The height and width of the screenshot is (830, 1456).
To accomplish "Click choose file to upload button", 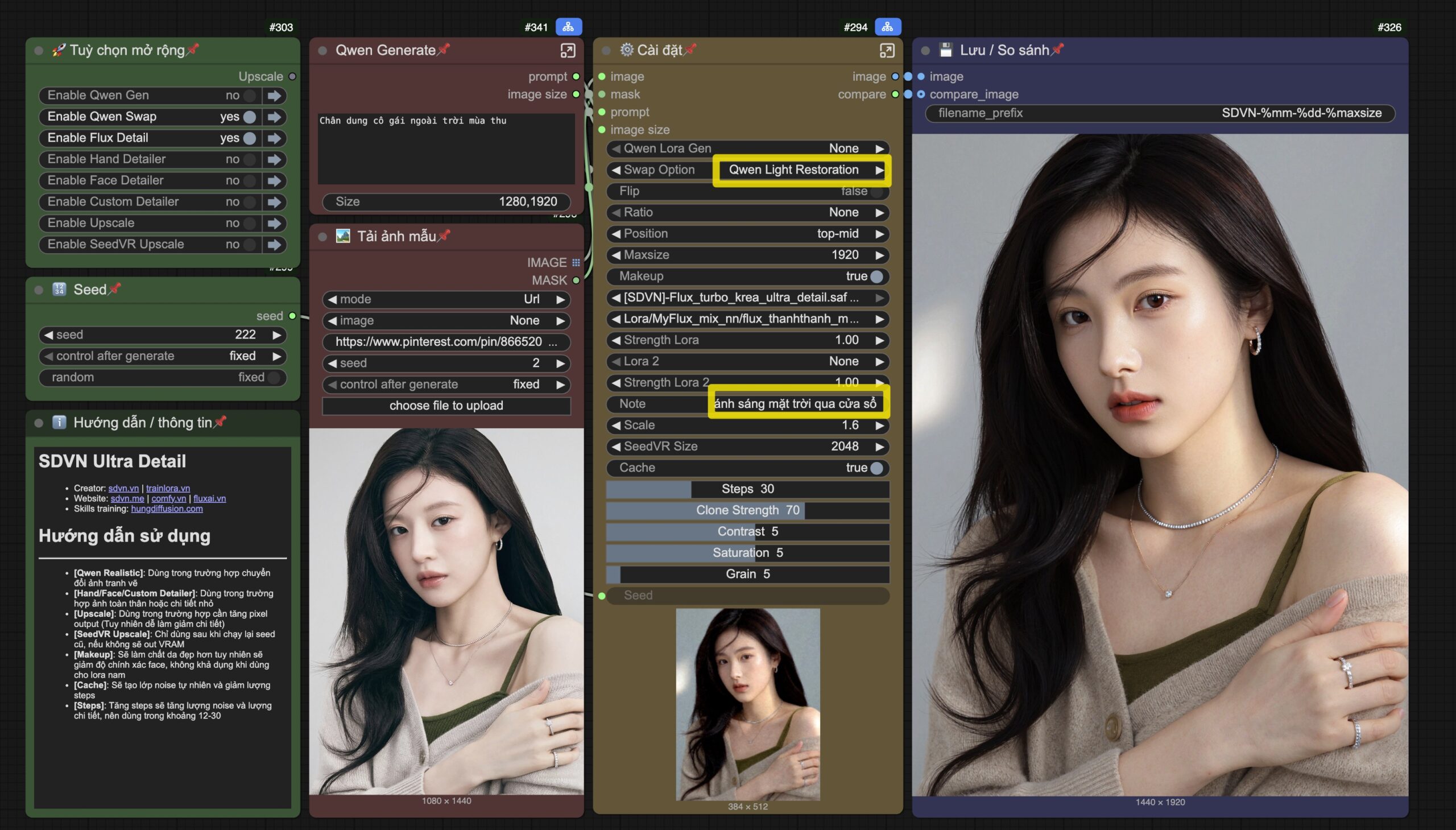I will (x=446, y=406).
